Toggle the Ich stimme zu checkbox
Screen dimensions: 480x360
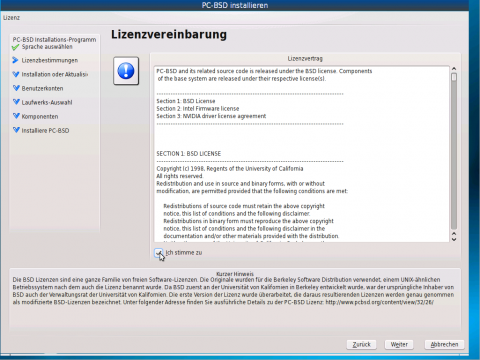click(159, 253)
